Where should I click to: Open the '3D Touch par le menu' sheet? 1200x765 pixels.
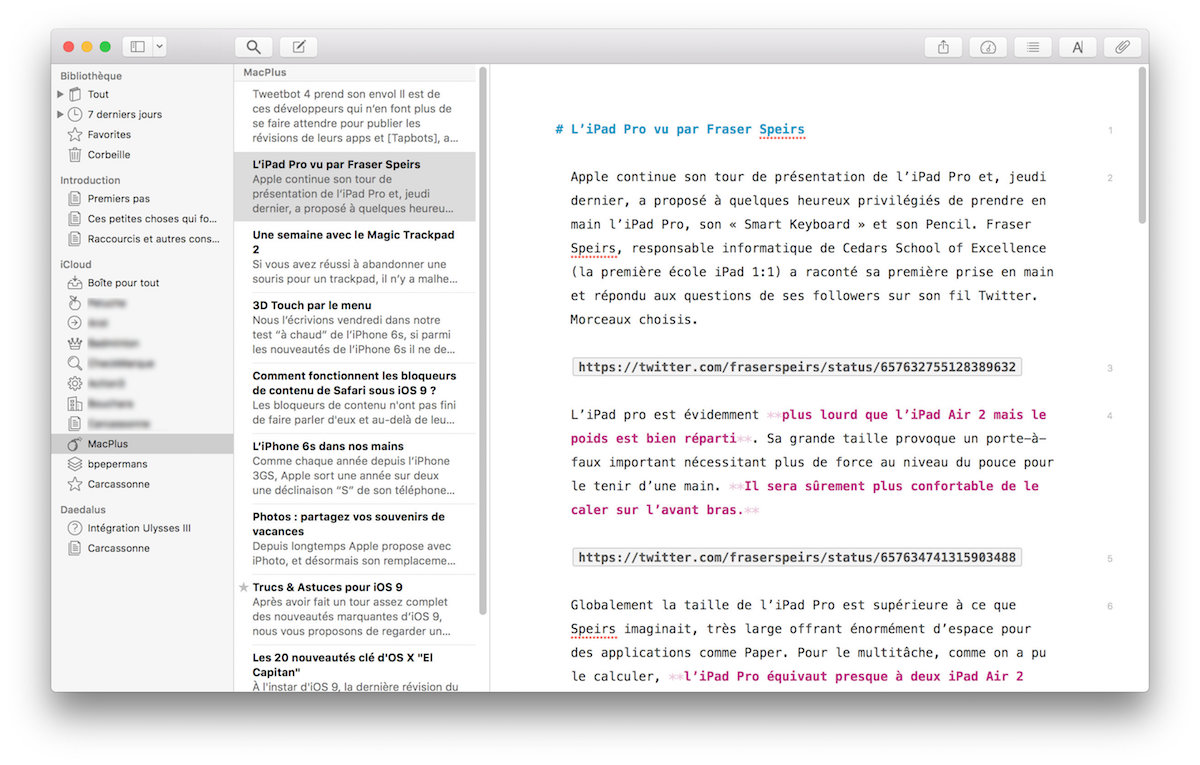coord(355,327)
